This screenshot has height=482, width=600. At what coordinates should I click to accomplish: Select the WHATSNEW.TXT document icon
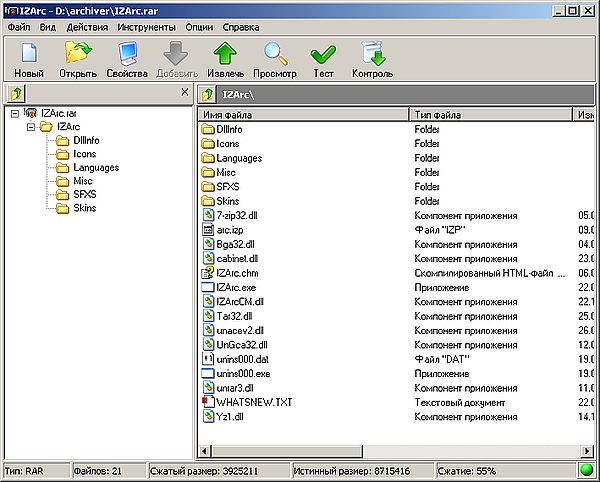pyautogui.click(x=208, y=402)
